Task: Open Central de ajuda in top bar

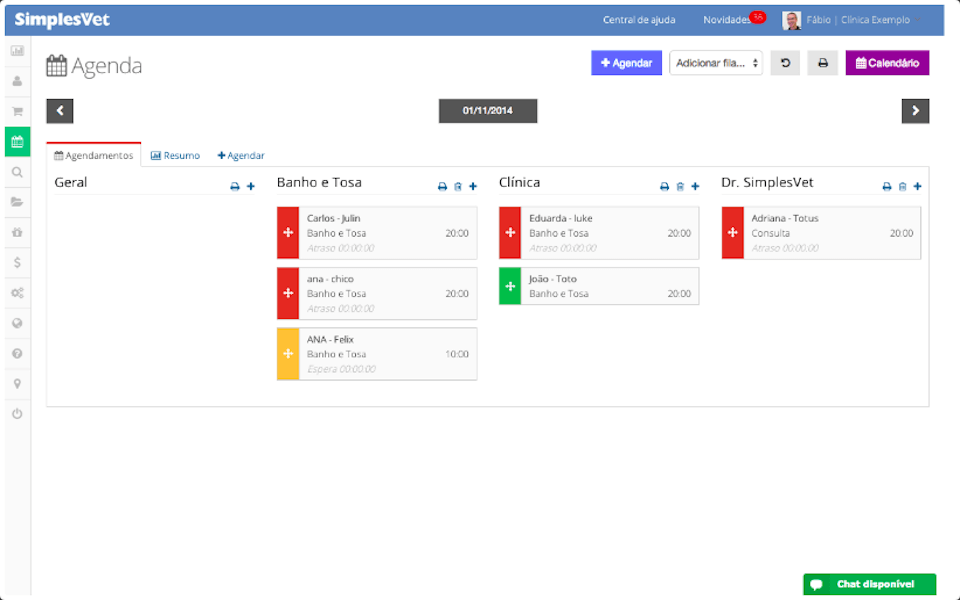Action: [639, 19]
